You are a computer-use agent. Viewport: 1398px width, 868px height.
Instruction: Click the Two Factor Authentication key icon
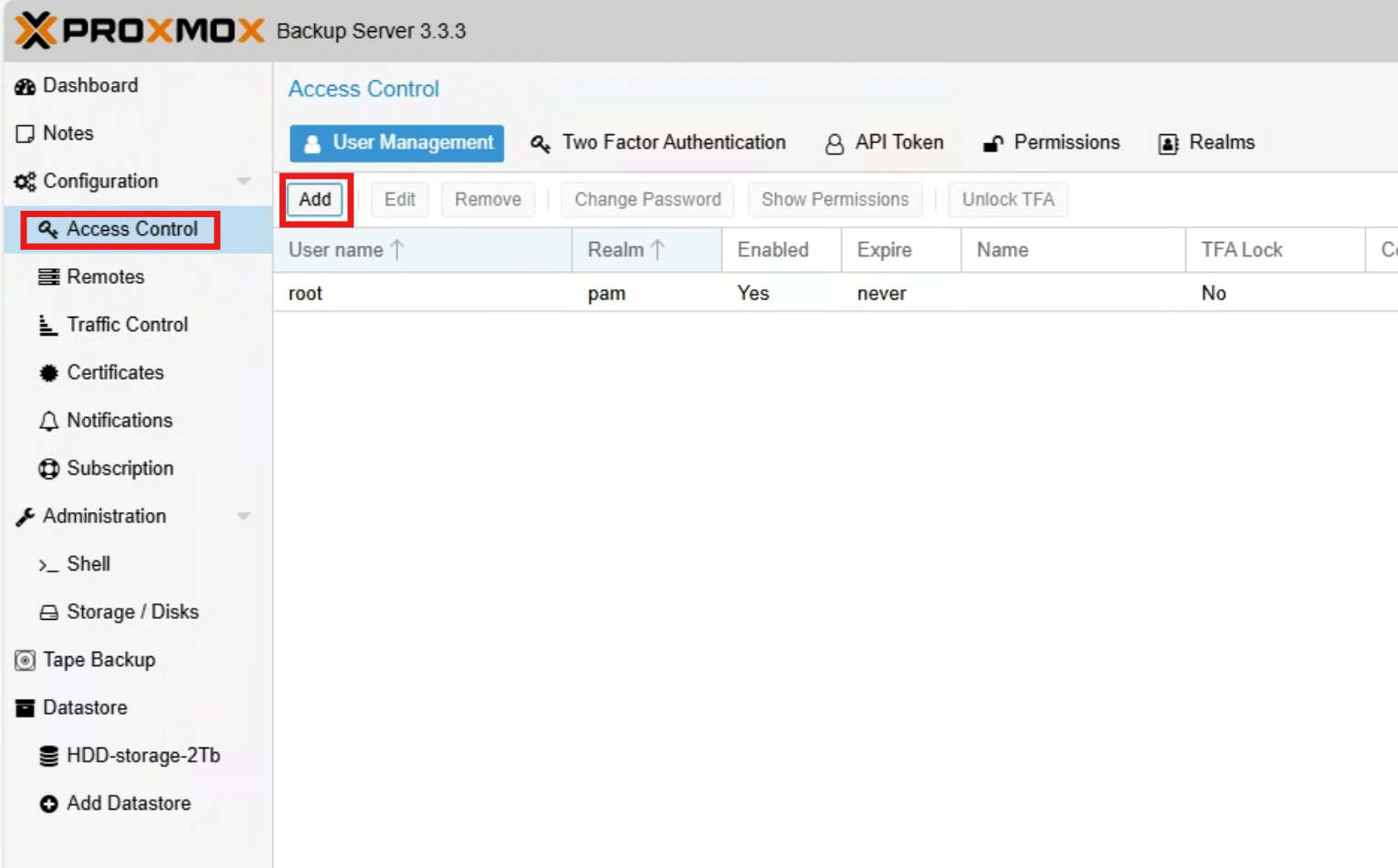pos(541,143)
